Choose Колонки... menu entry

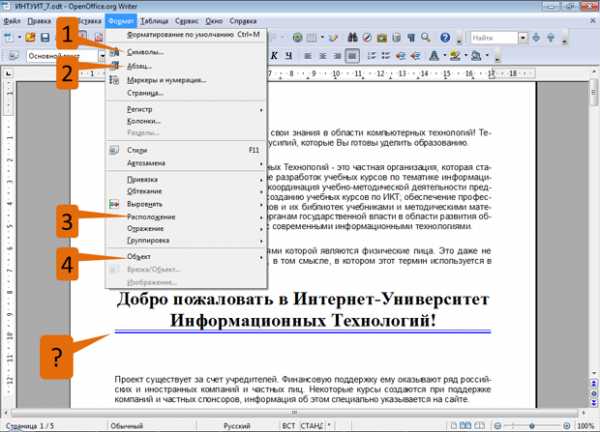coord(186,121)
